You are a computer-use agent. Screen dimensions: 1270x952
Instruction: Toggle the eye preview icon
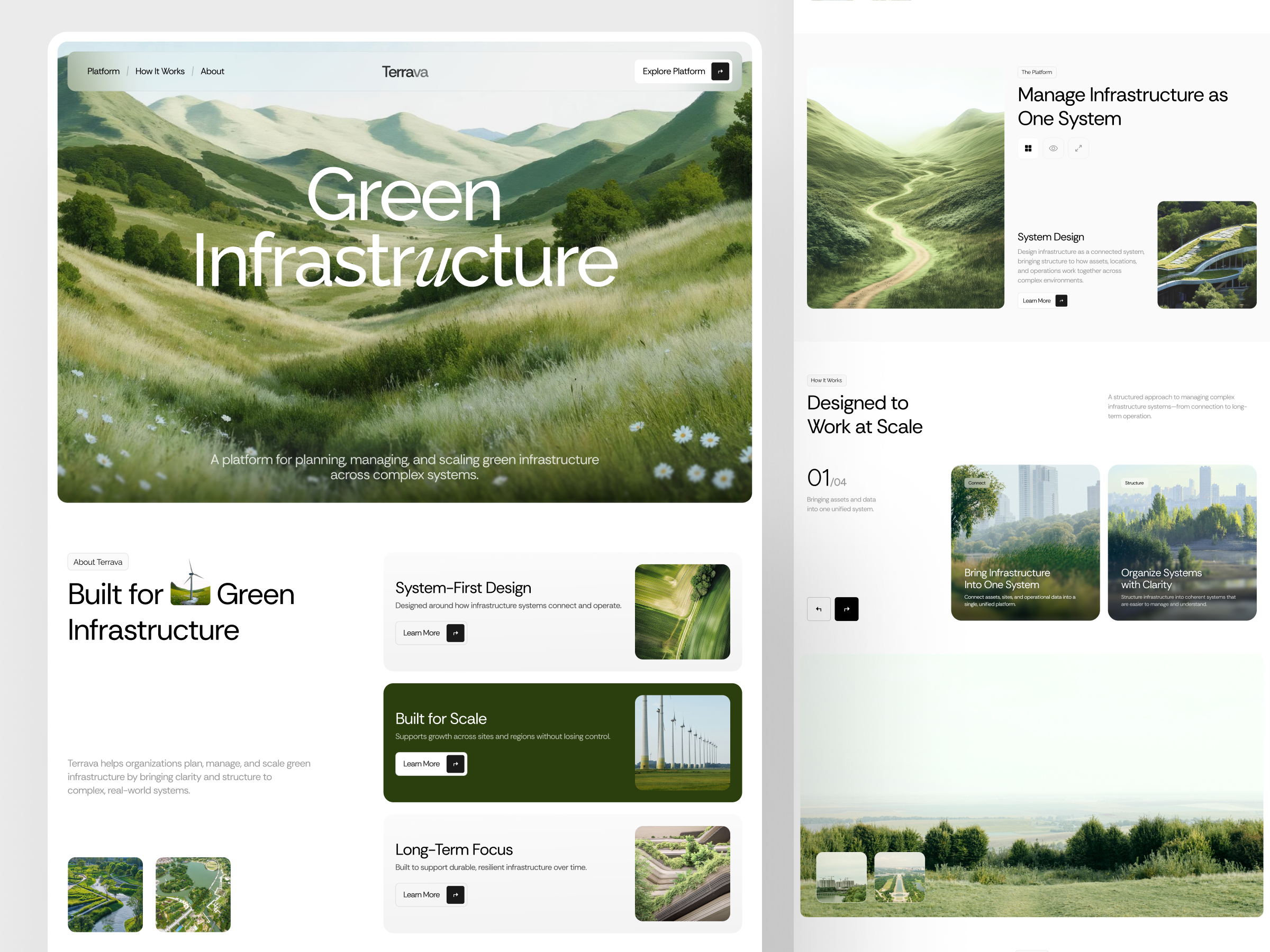pyautogui.click(x=1053, y=148)
